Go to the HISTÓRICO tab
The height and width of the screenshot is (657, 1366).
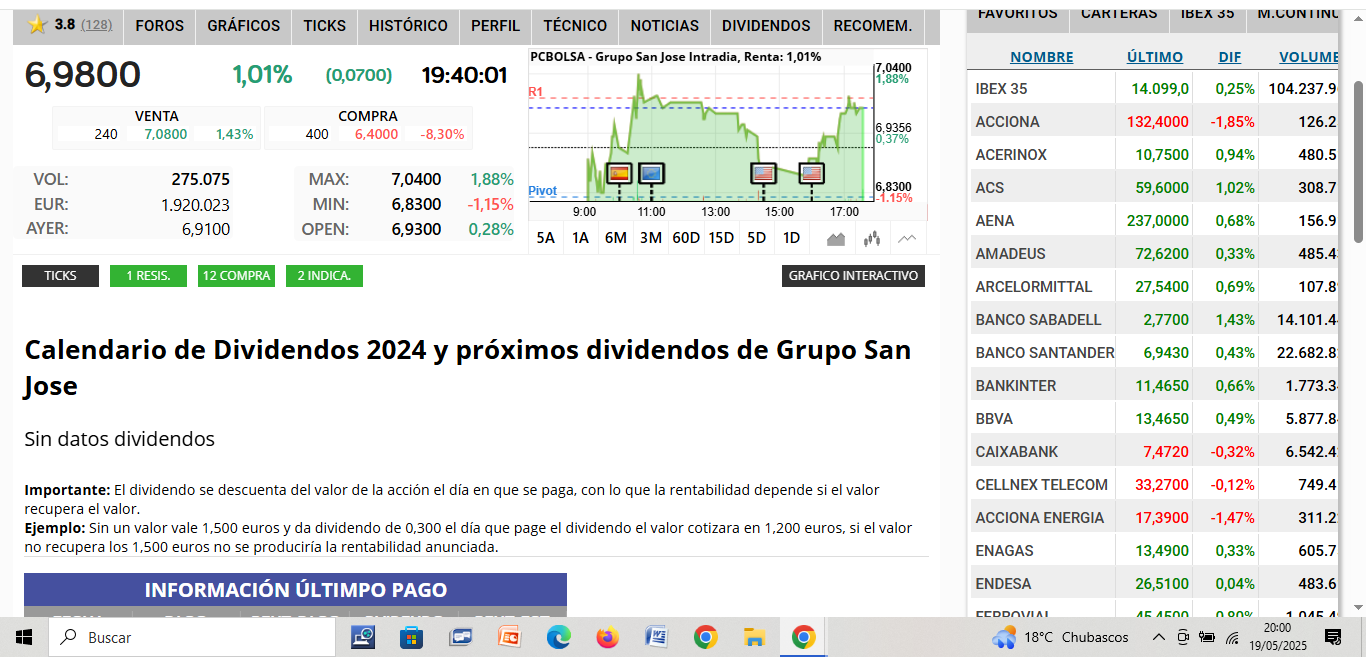(408, 25)
